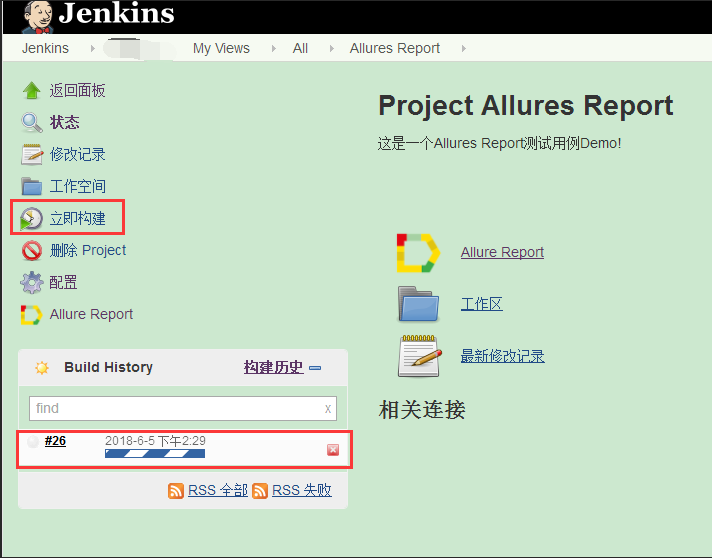Cancel build #26 with the red X icon
The width and height of the screenshot is (712, 558).
click(333, 449)
